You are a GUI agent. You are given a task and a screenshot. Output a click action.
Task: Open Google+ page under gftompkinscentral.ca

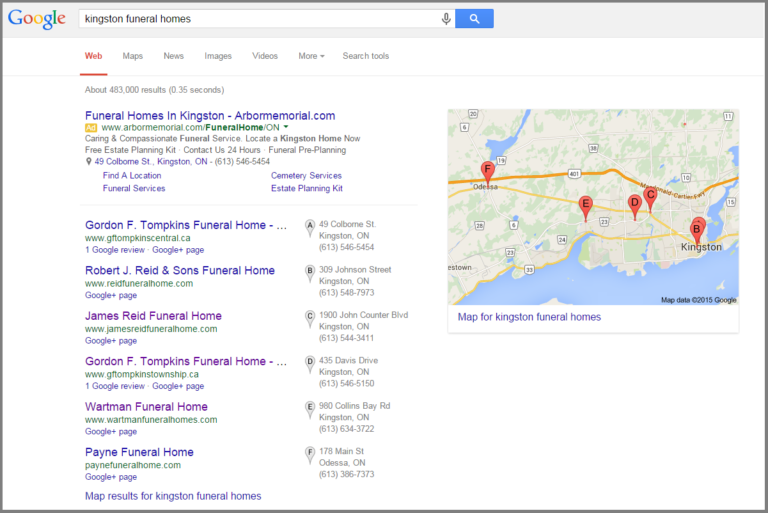click(x=178, y=250)
